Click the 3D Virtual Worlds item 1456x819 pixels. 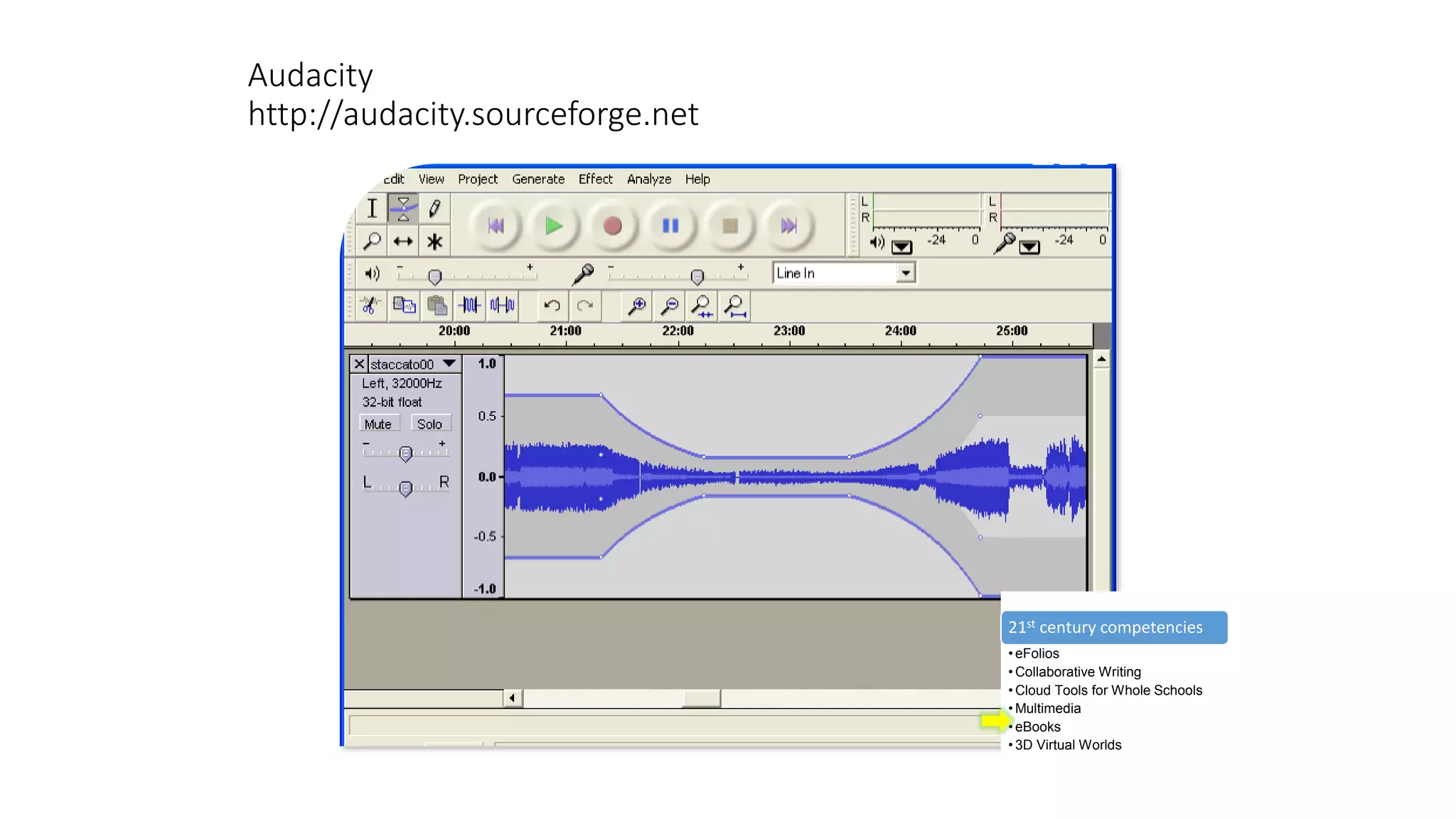(x=1068, y=745)
